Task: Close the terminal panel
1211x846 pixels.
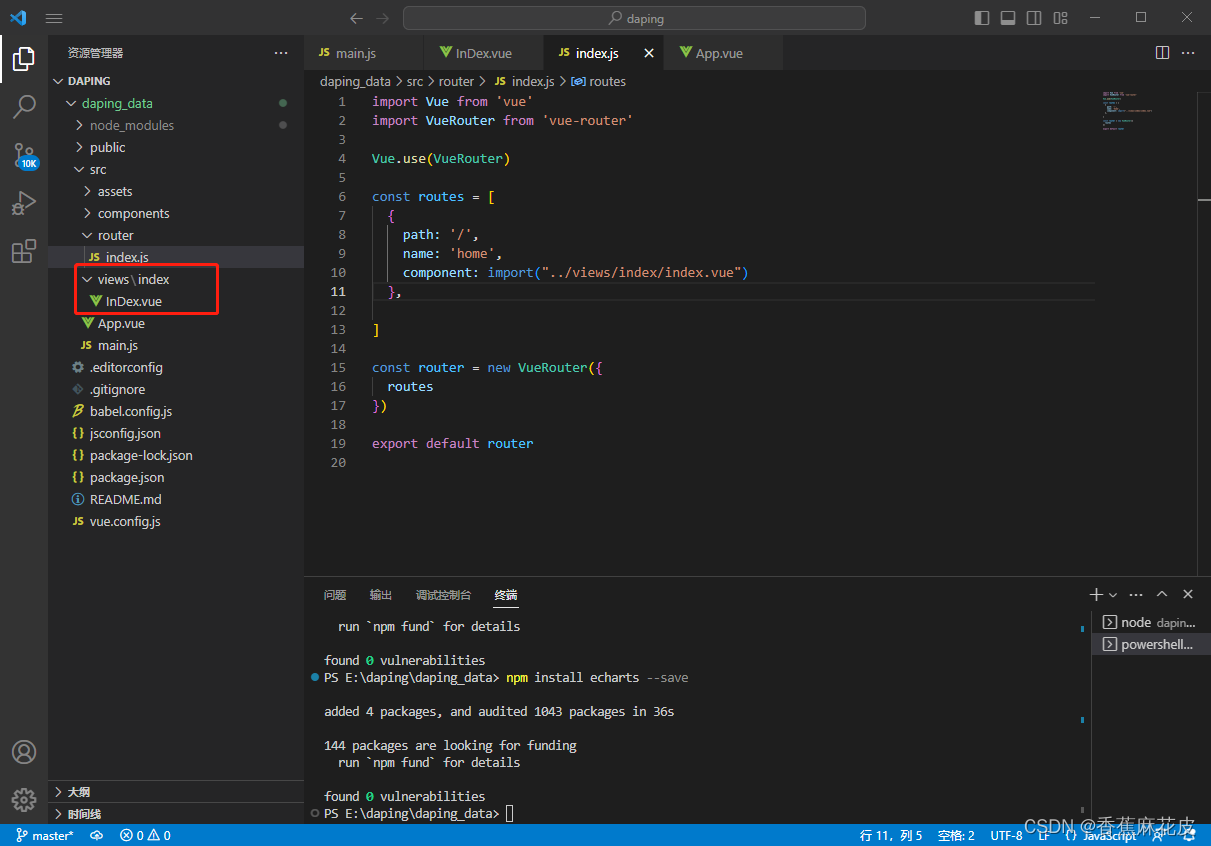Action: (1188, 594)
